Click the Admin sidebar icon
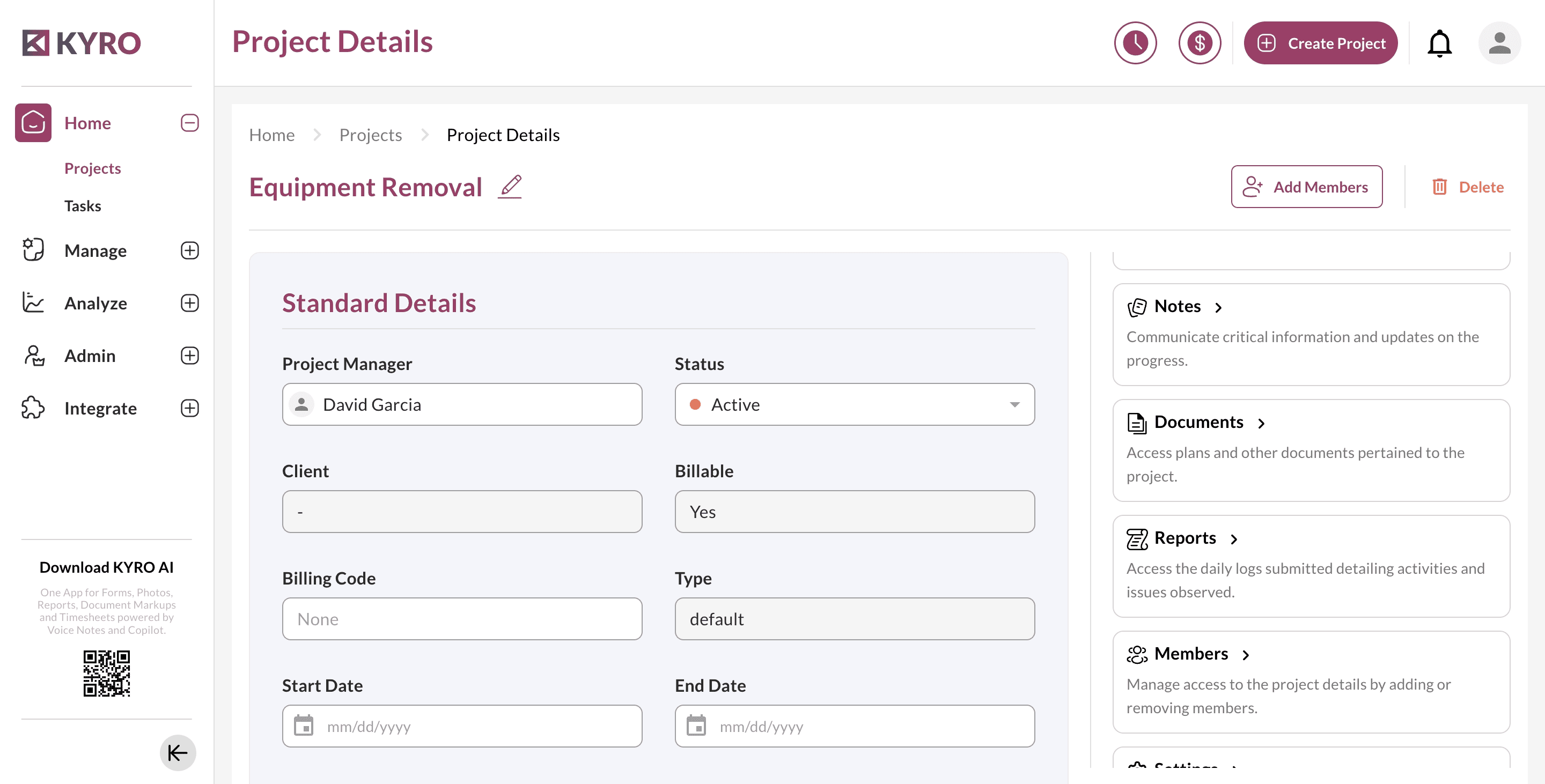1545x784 pixels. [34, 356]
